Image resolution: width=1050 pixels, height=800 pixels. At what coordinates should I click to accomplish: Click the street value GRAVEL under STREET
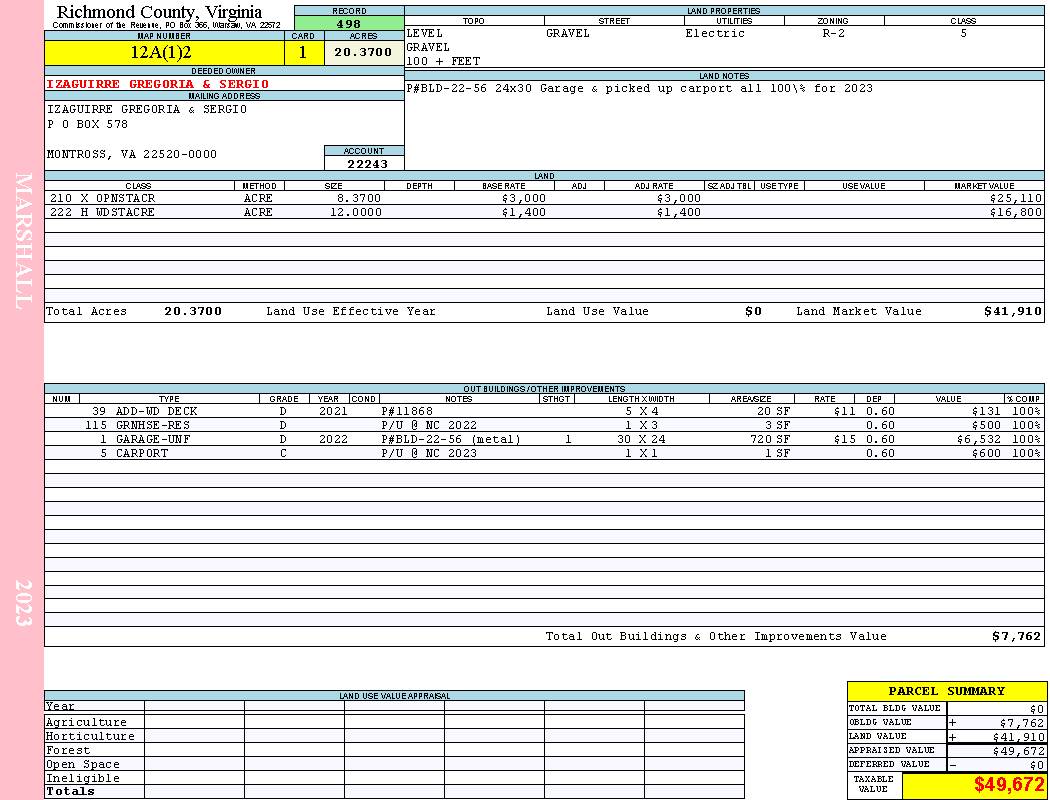coord(568,33)
